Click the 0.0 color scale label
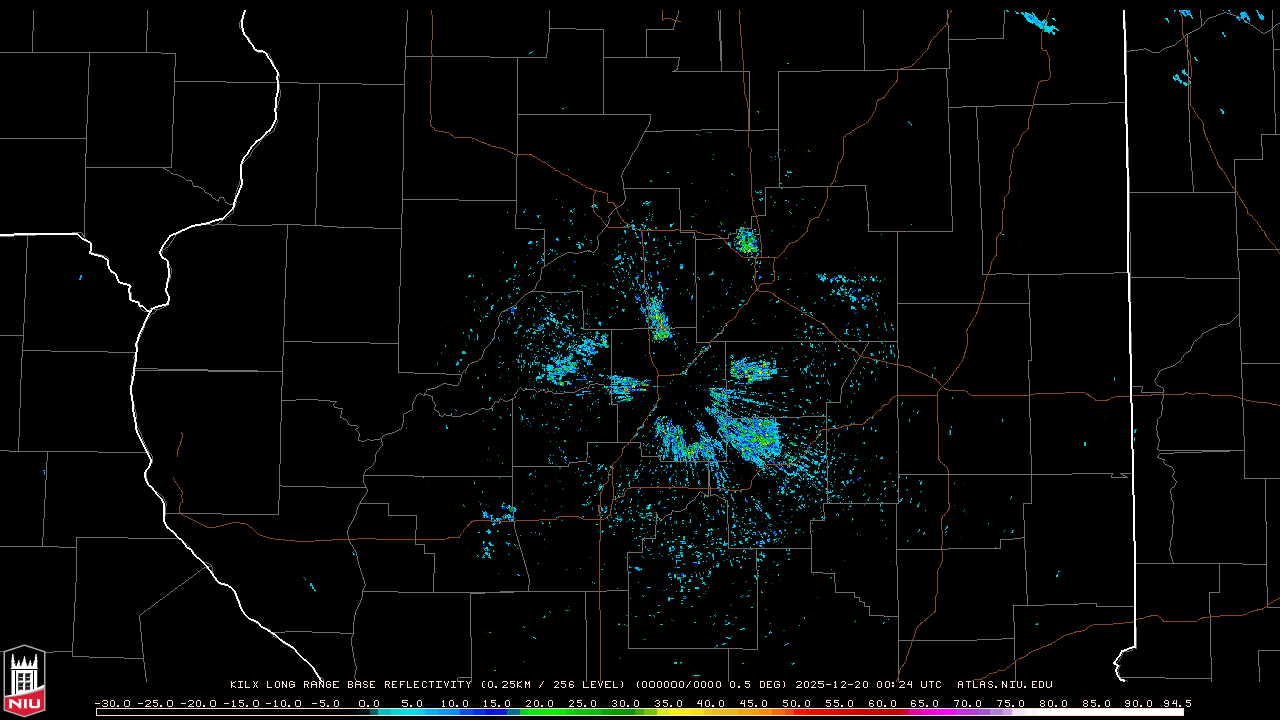The width and height of the screenshot is (1280, 720). point(369,703)
